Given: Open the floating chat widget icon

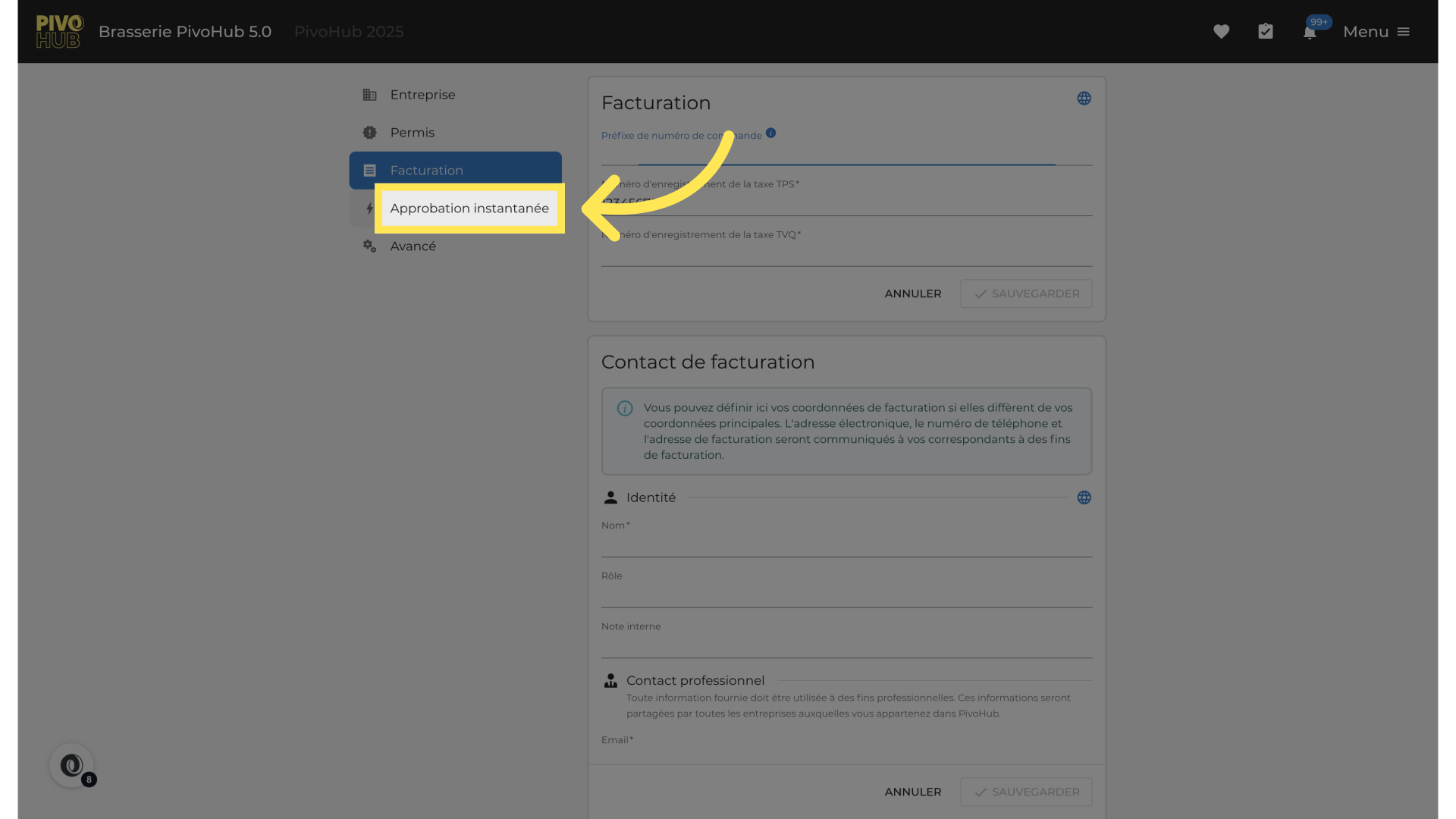Looking at the screenshot, I should click(72, 765).
